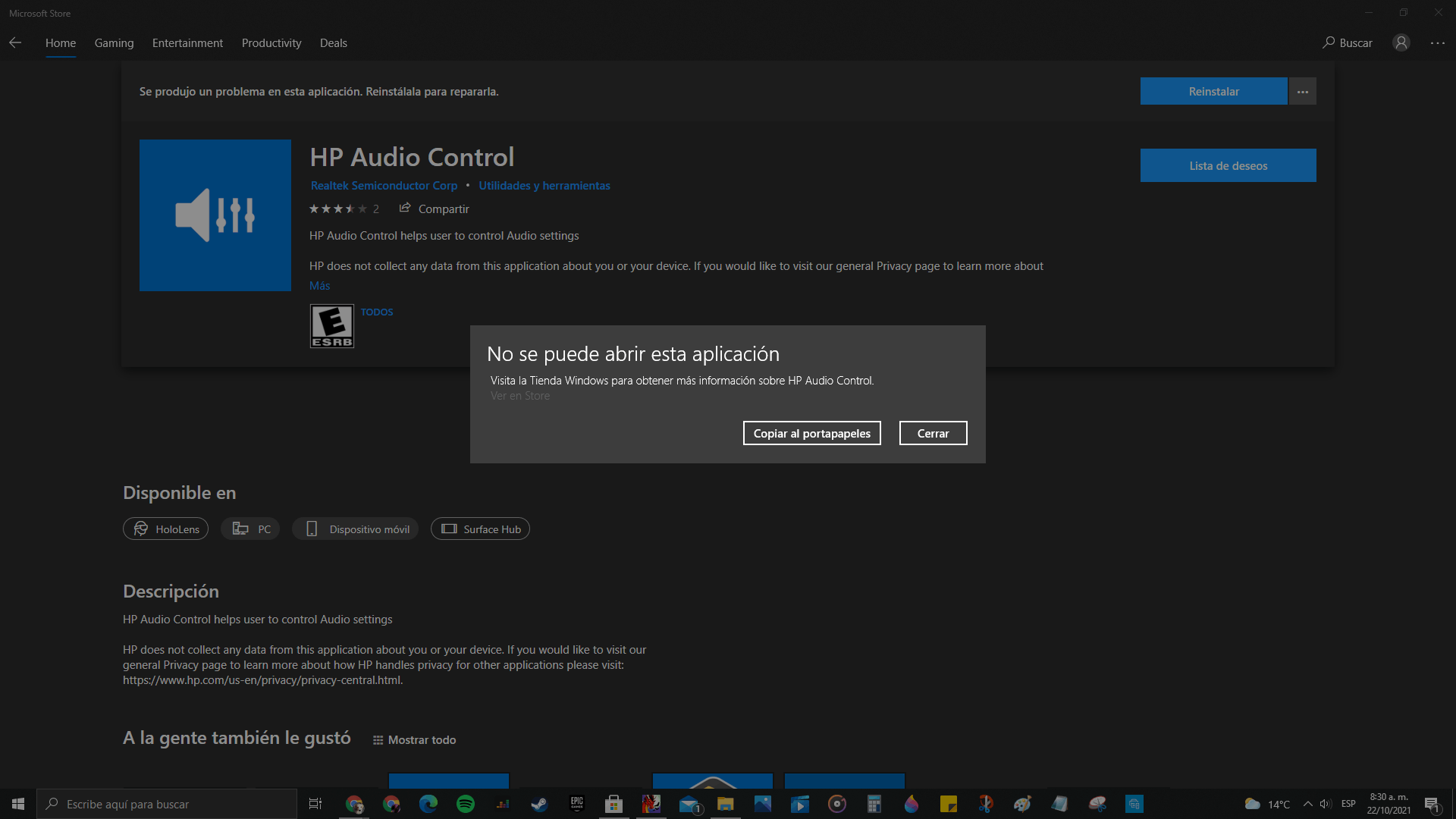Image resolution: width=1456 pixels, height=819 pixels.
Task: Click the user account profile icon
Action: click(1401, 43)
